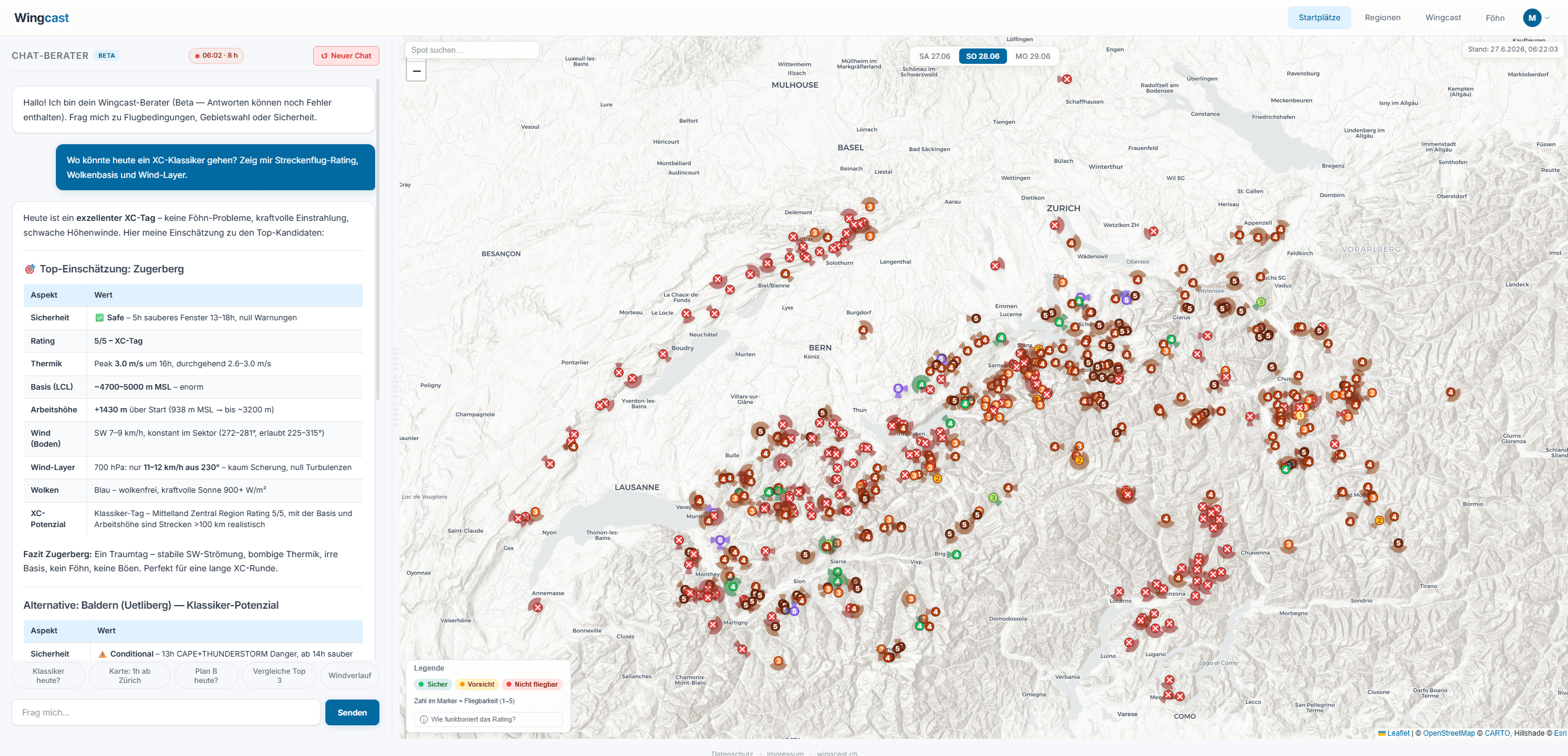Click the info icon in rating help

424,719
